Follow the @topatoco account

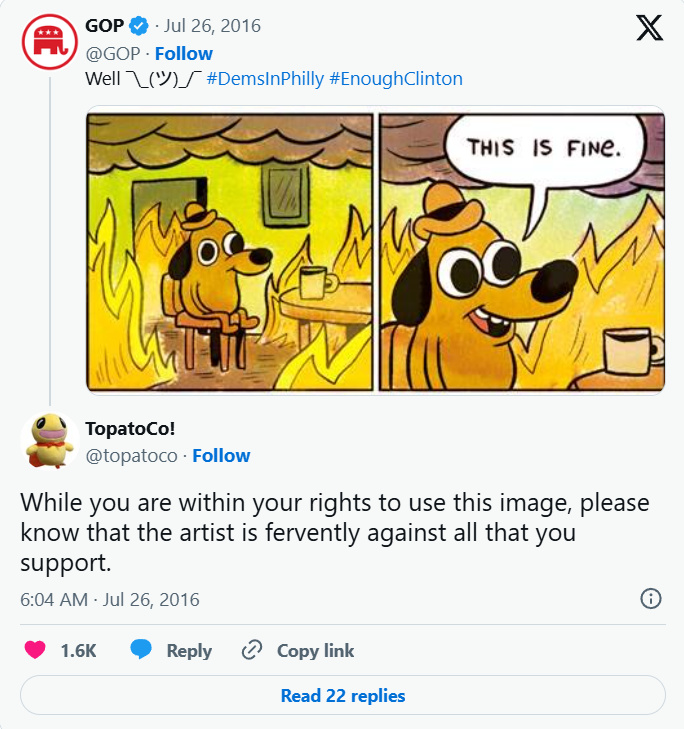pos(221,456)
